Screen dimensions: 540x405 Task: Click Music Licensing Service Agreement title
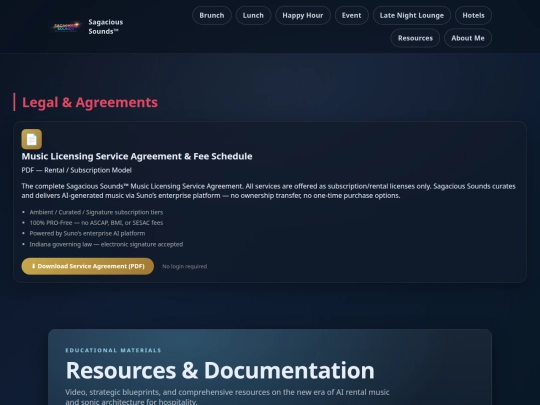tap(137, 156)
